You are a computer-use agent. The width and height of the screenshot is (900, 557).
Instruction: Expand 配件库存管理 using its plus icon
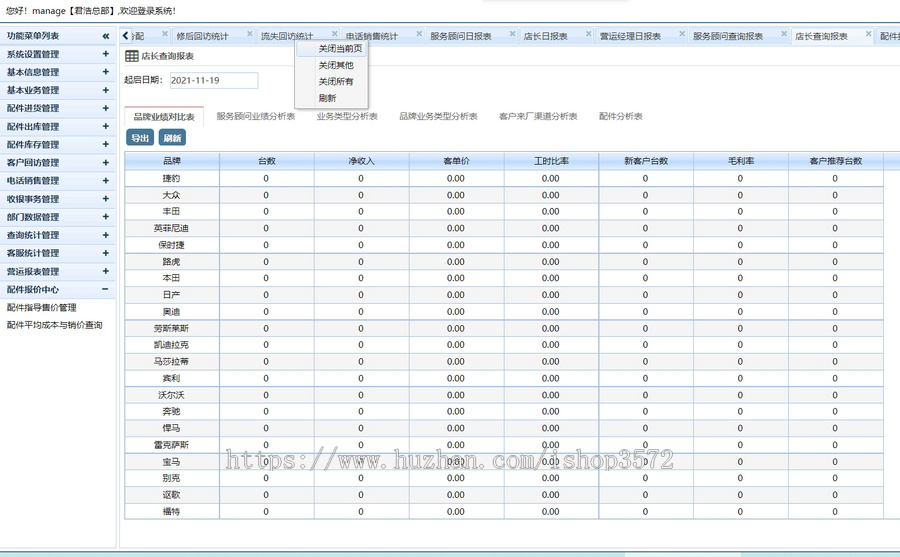coord(106,144)
